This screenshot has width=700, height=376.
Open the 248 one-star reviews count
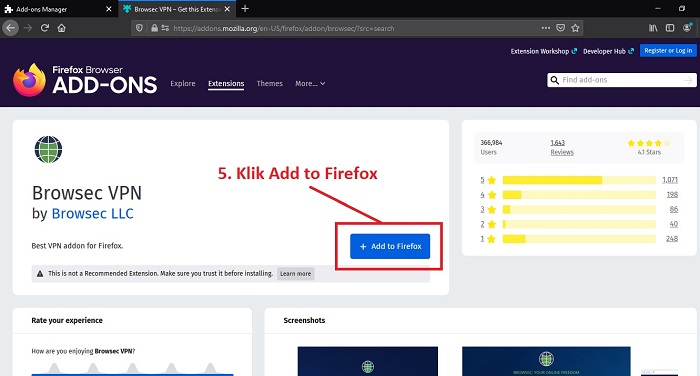pyautogui.click(x=672, y=239)
